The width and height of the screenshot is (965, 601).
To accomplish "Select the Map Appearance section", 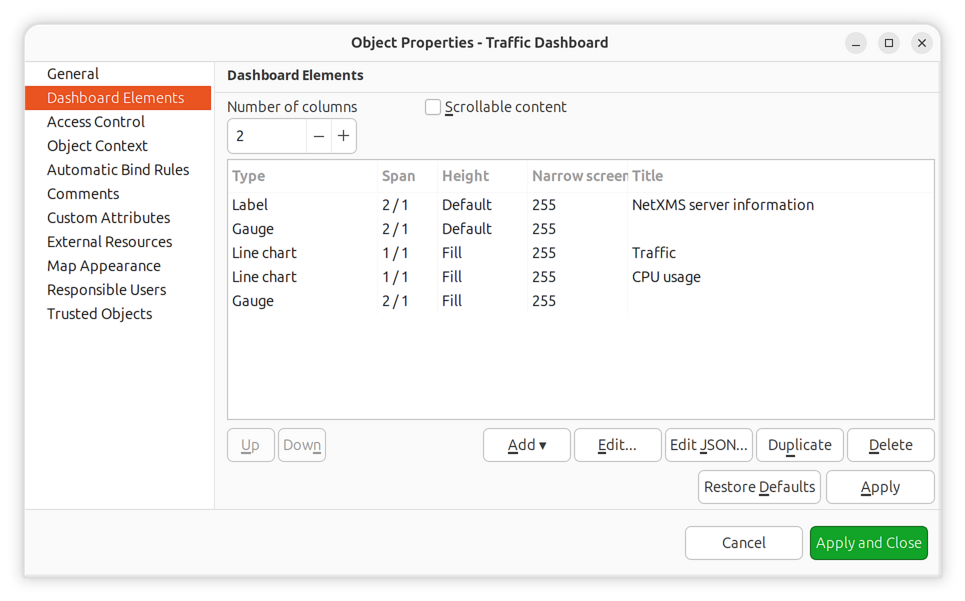I will (x=104, y=265).
